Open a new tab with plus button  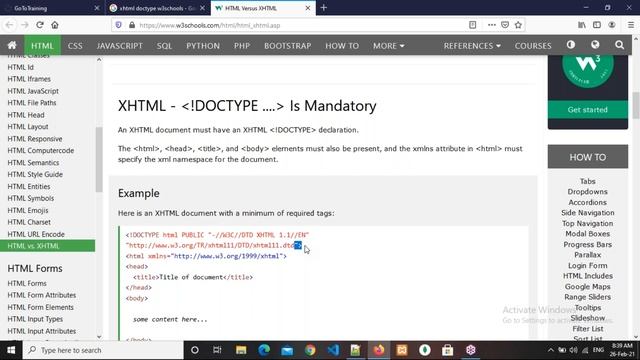pos(324,8)
